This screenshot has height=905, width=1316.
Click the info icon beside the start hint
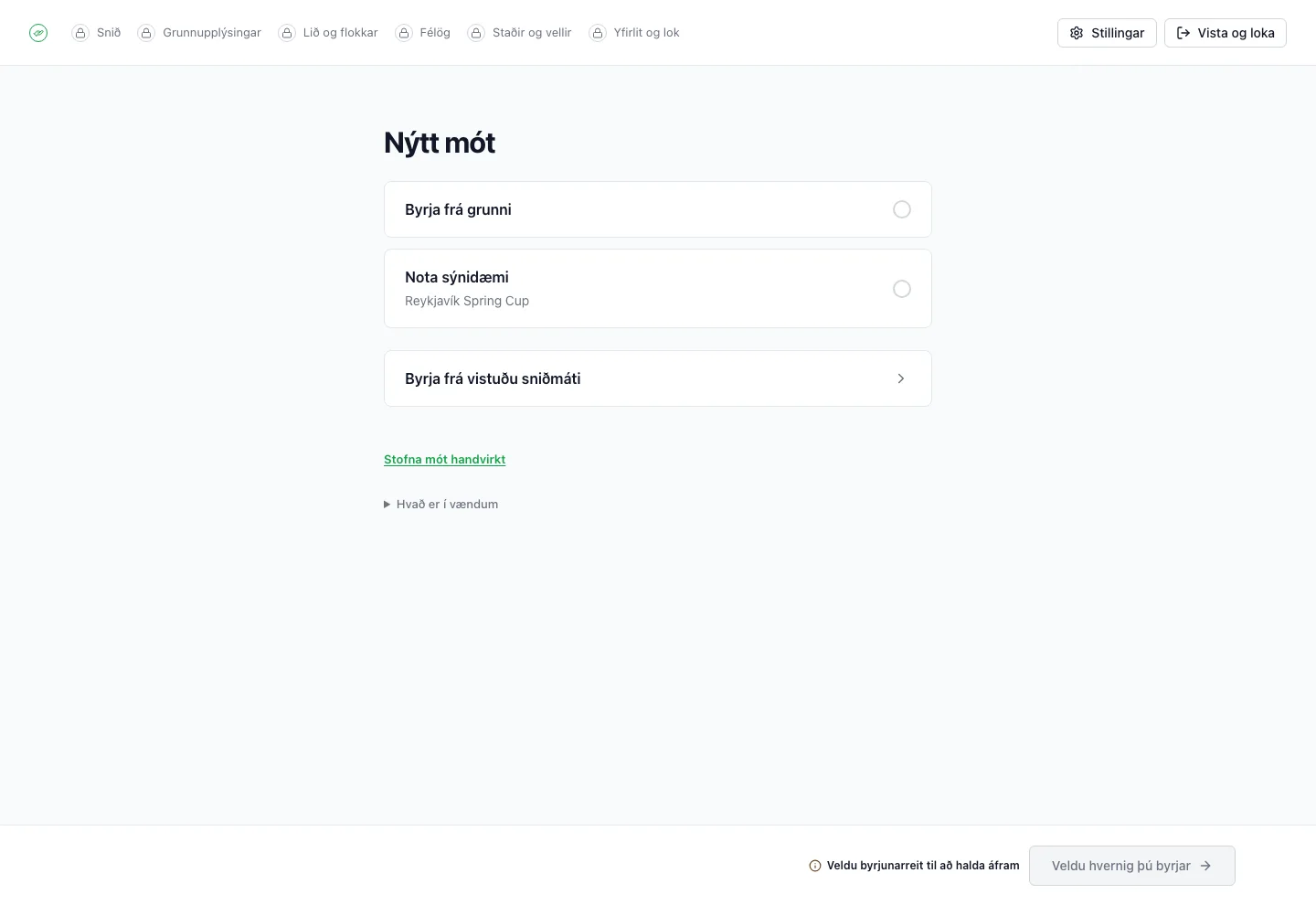tap(815, 866)
